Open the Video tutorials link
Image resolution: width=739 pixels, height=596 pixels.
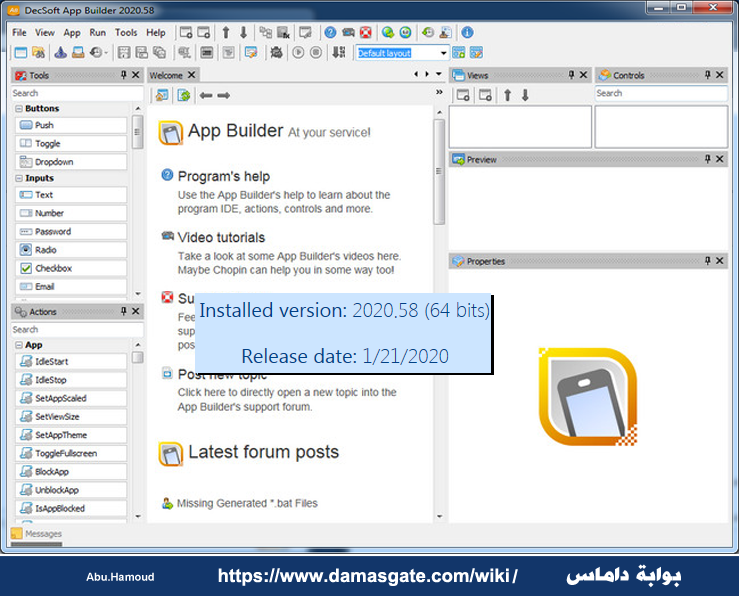click(222, 237)
